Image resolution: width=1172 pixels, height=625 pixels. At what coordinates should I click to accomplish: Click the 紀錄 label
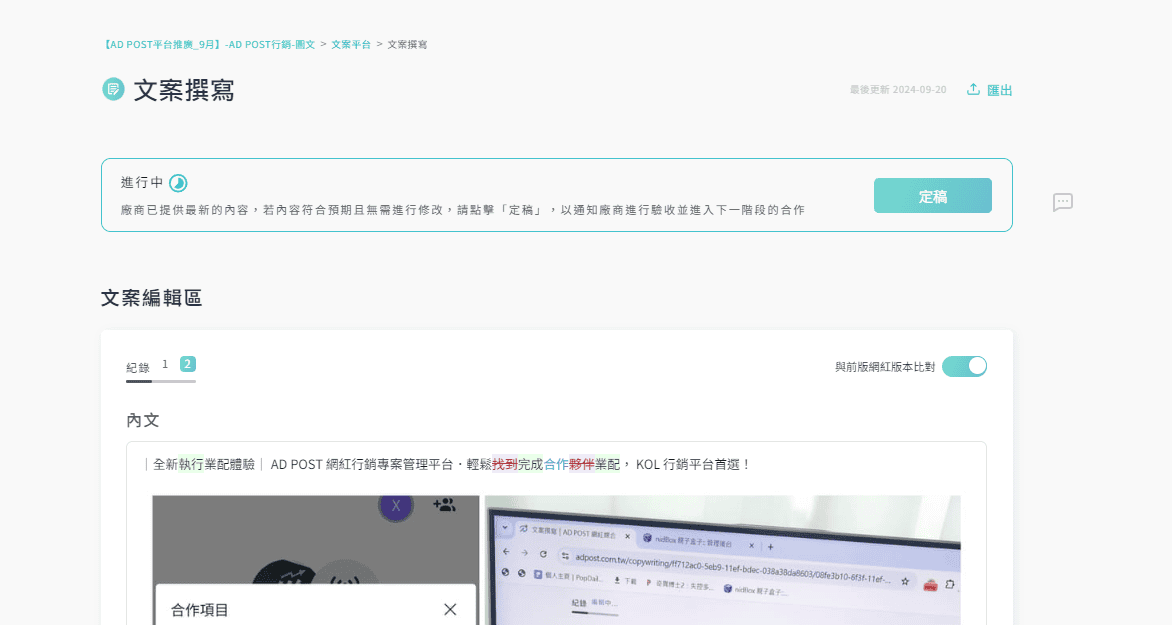pos(138,367)
